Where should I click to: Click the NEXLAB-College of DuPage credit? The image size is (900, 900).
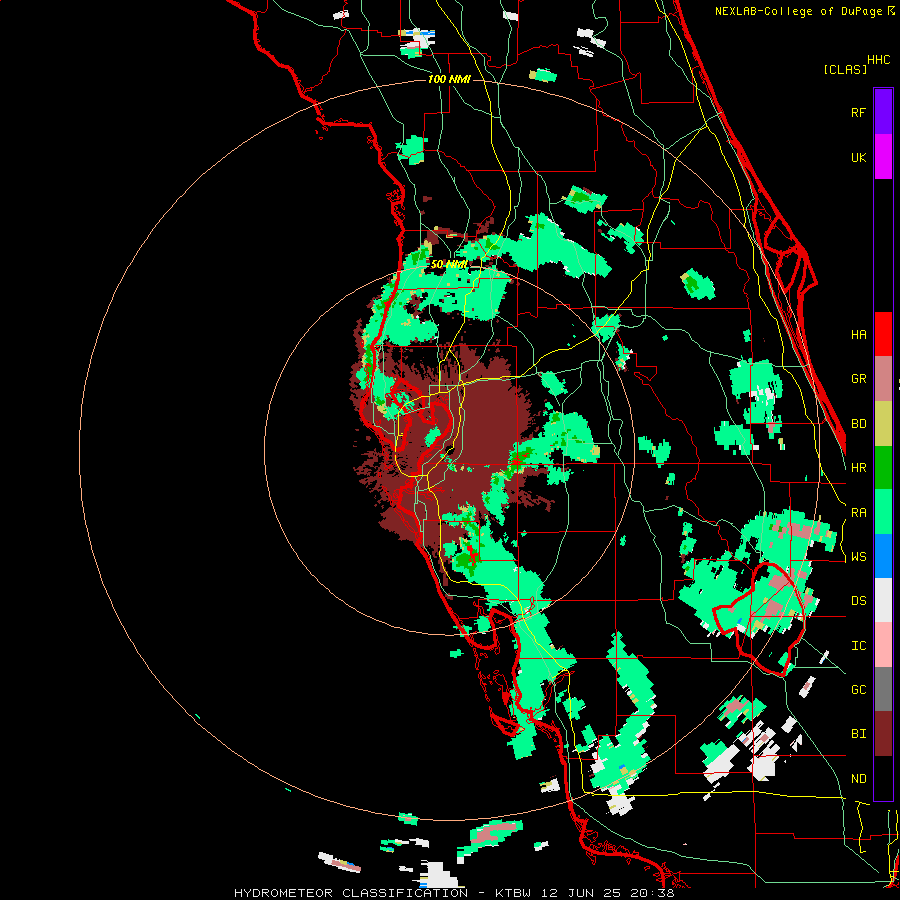[x=800, y=11]
